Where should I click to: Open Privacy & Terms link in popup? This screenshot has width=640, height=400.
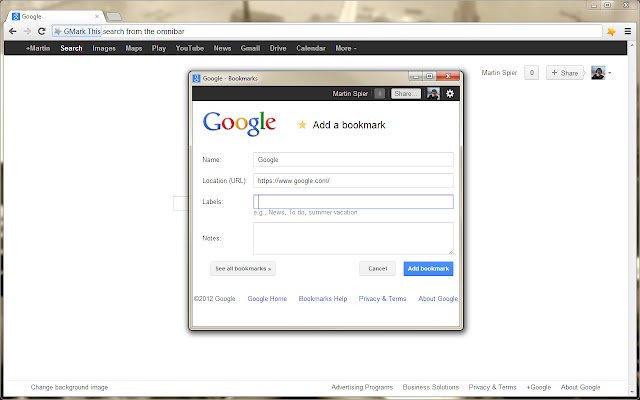click(382, 299)
